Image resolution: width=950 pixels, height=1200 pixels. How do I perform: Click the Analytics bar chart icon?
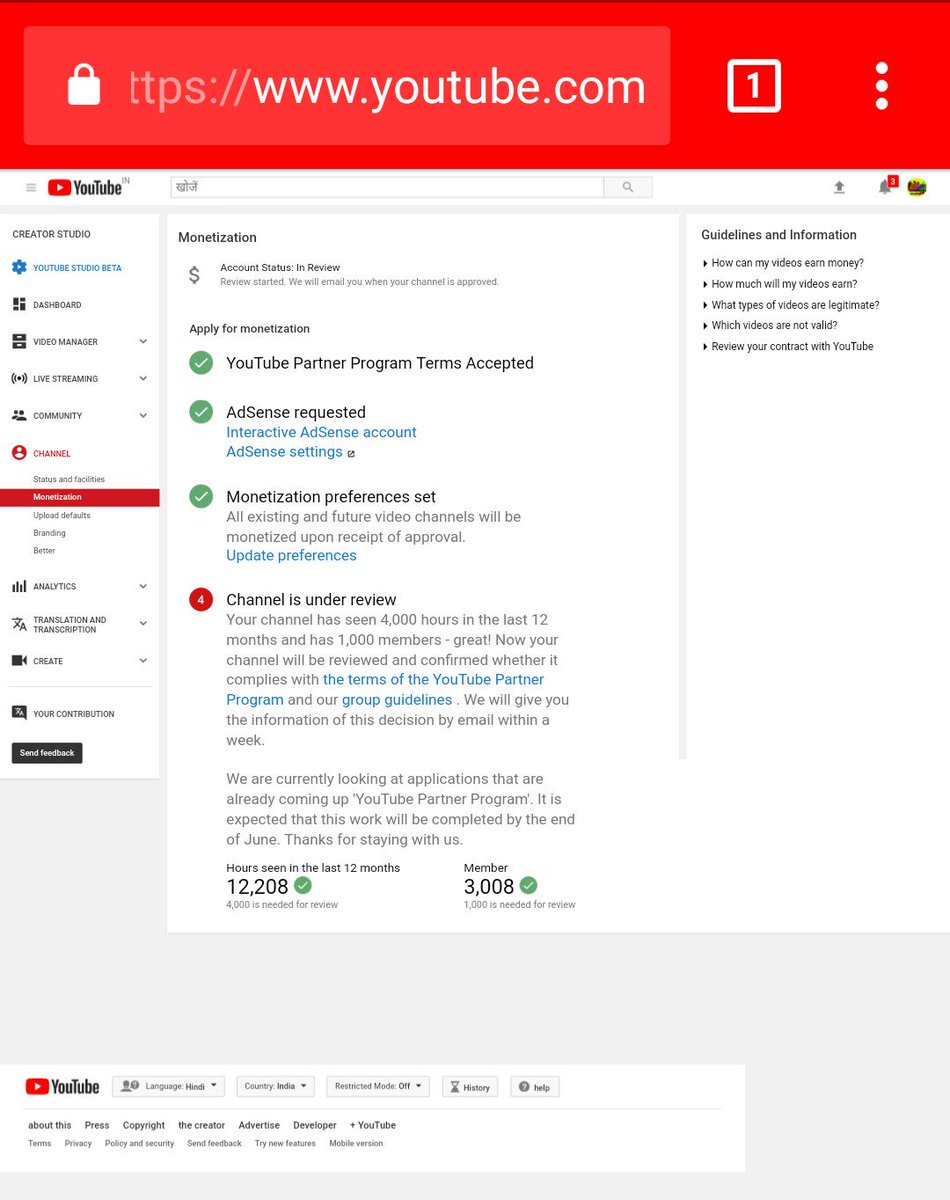[x=19, y=586]
